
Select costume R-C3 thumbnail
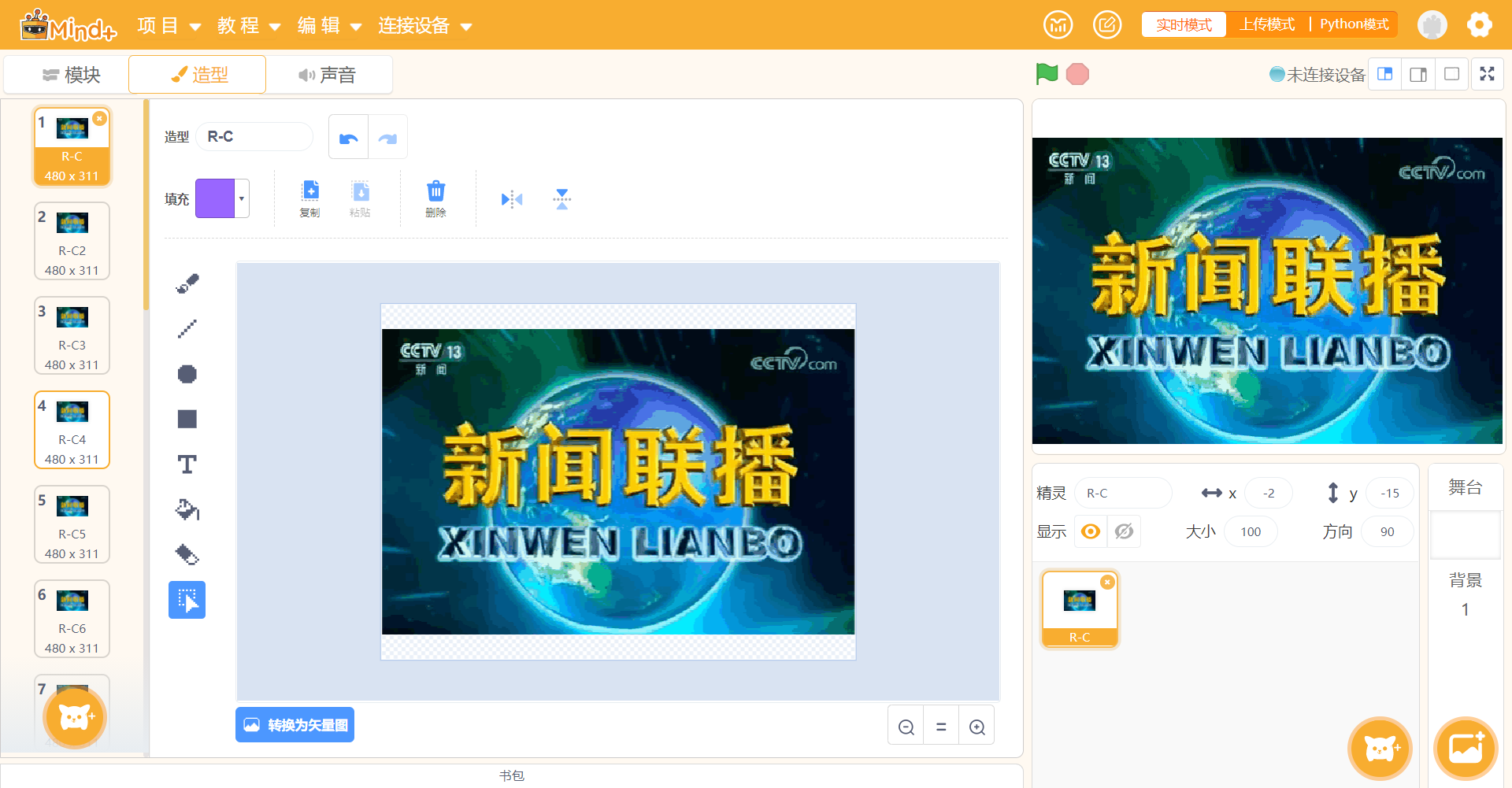click(72, 335)
